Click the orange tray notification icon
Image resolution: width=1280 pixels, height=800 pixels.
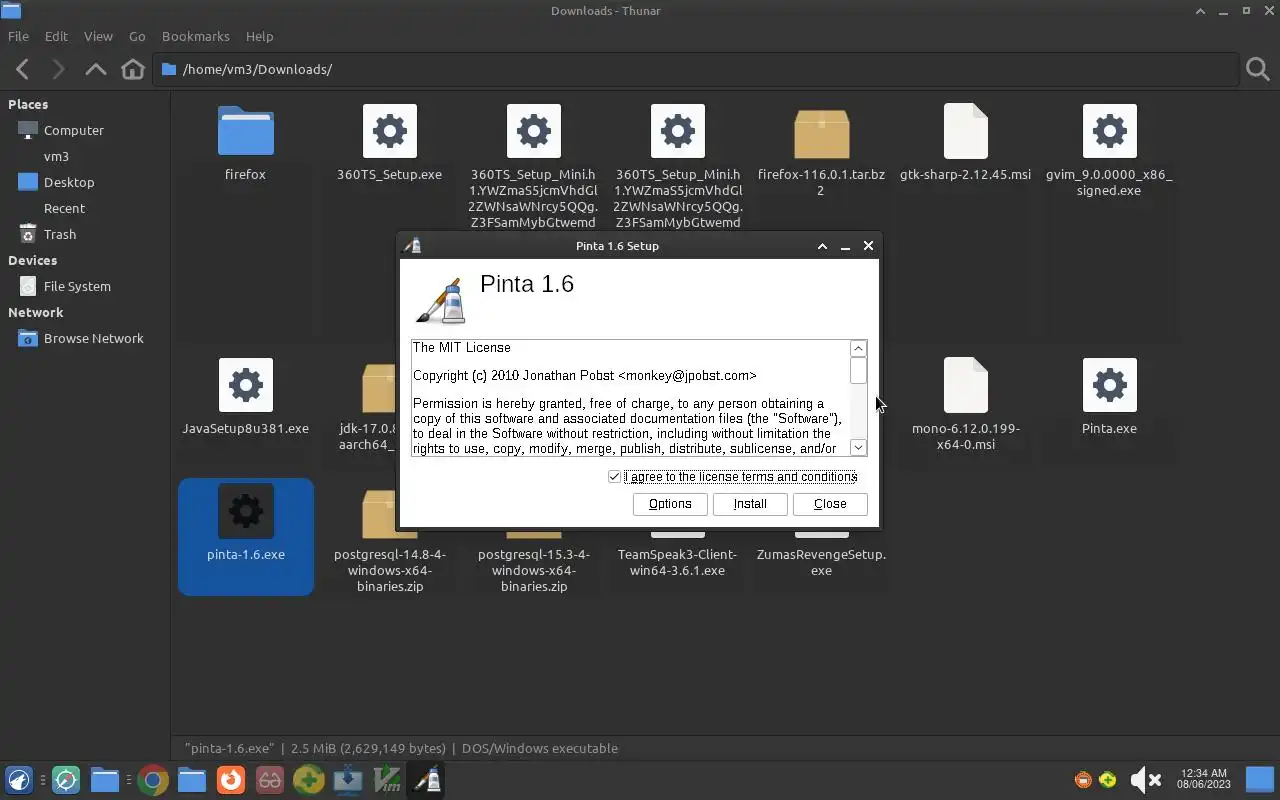(x=1083, y=780)
